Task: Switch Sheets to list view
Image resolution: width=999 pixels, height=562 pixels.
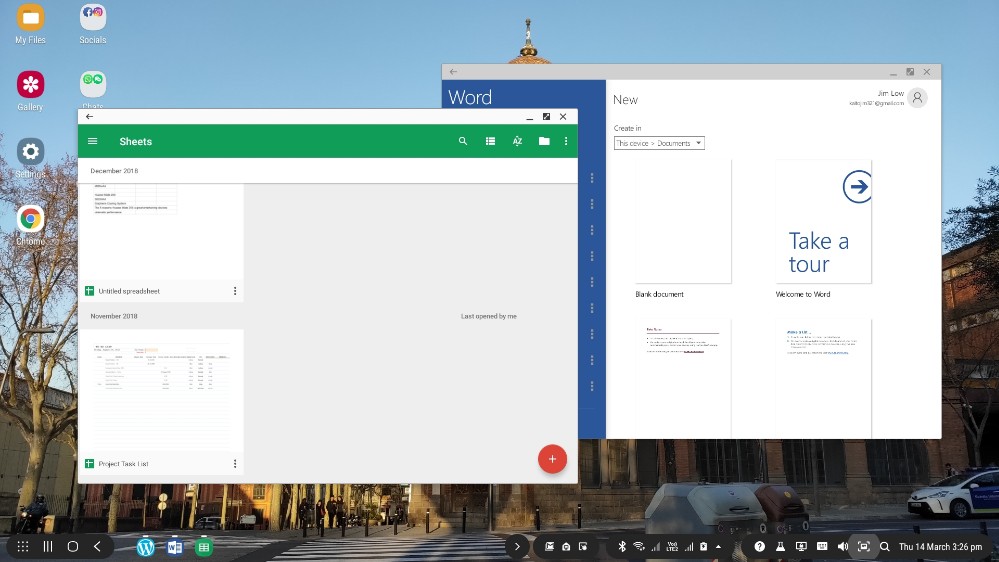Action: [x=491, y=141]
